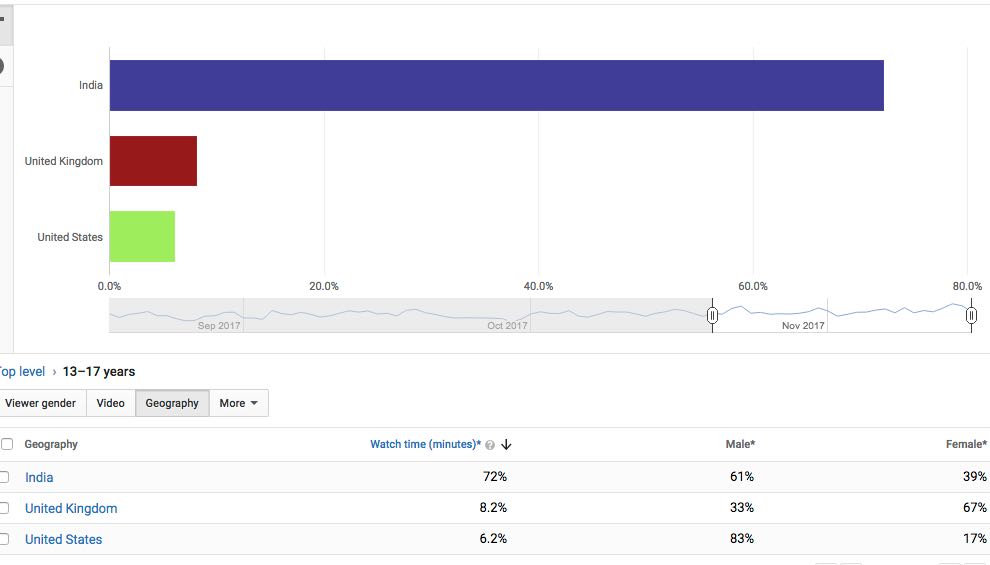Click the left date range slider handle
Image resolution: width=990 pixels, height=565 pixels.
tap(712, 316)
